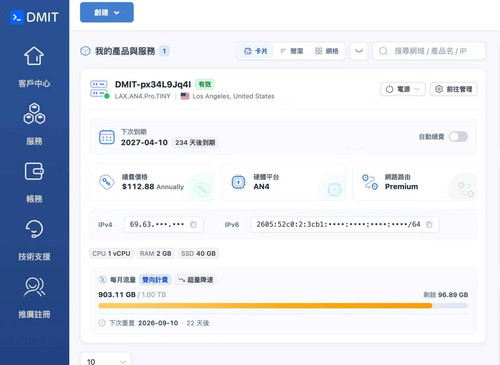Click the 903.11 GB usage value

pyautogui.click(x=117, y=295)
